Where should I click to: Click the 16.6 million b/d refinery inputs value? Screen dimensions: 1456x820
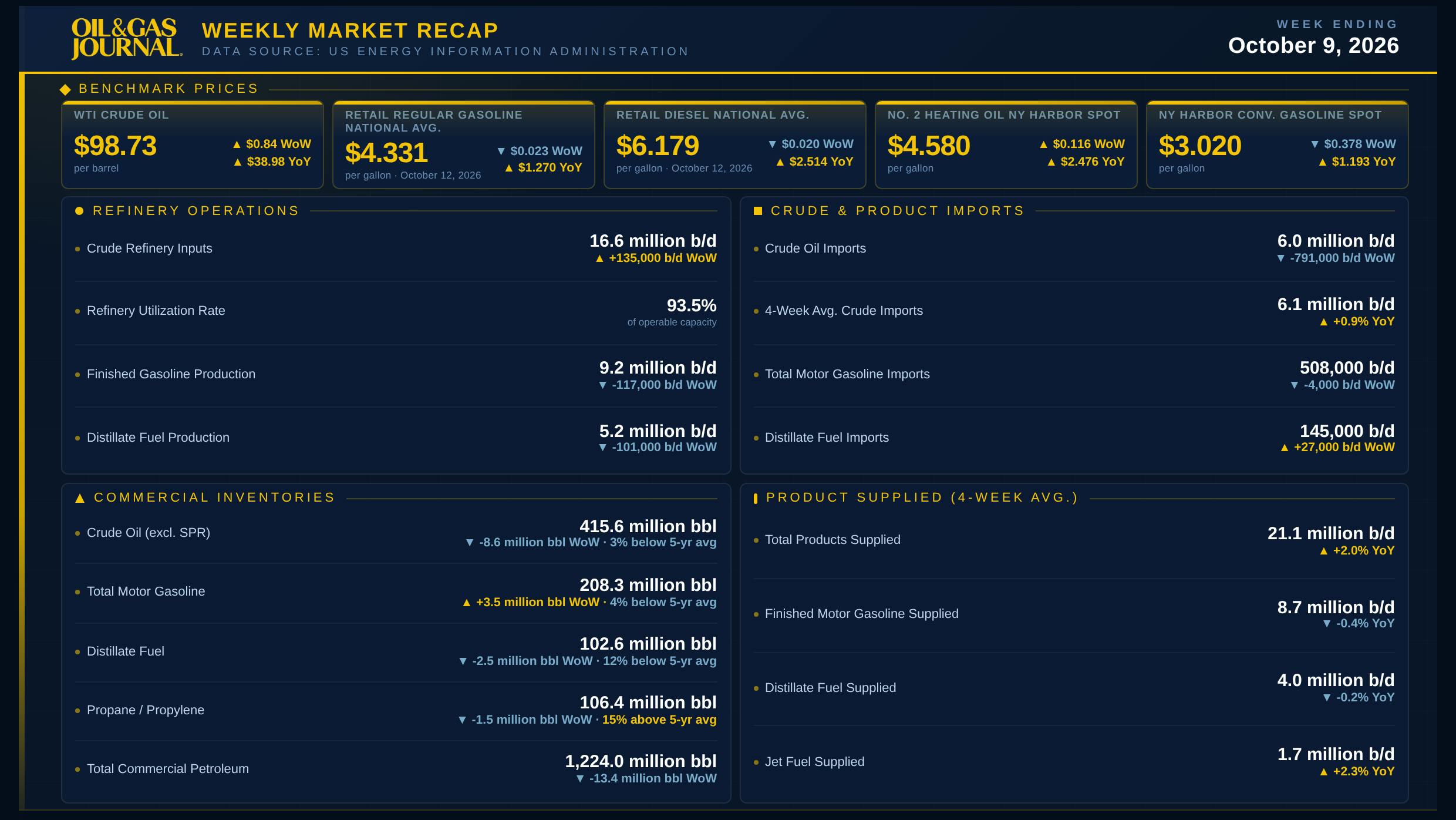[653, 241]
